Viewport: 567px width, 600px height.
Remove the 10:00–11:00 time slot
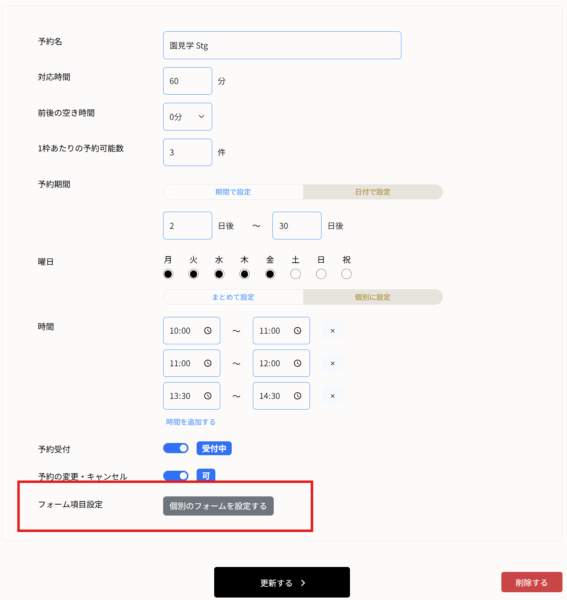click(x=332, y=331)
